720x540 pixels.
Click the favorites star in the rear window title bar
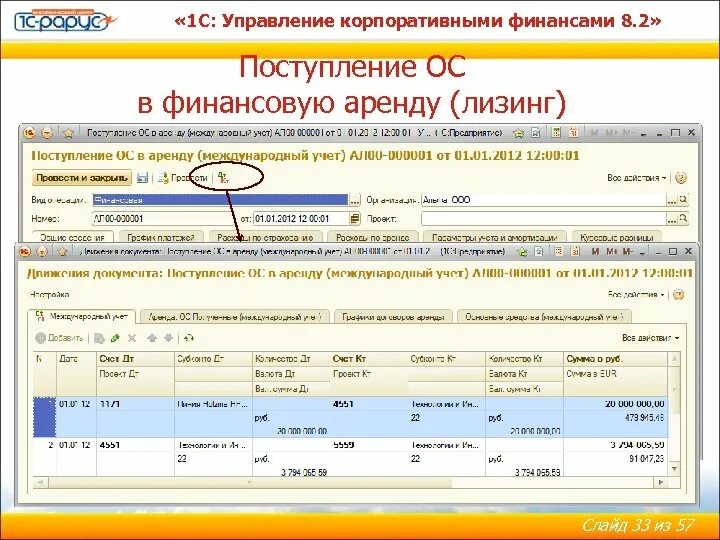tap(68, 133)
